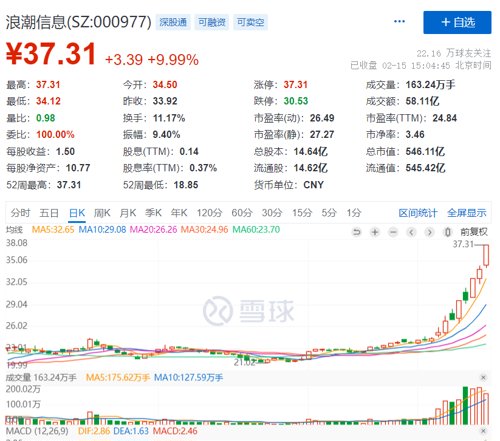Switch to the 120分 chart
Screen dimensions: 500x441
209,213
